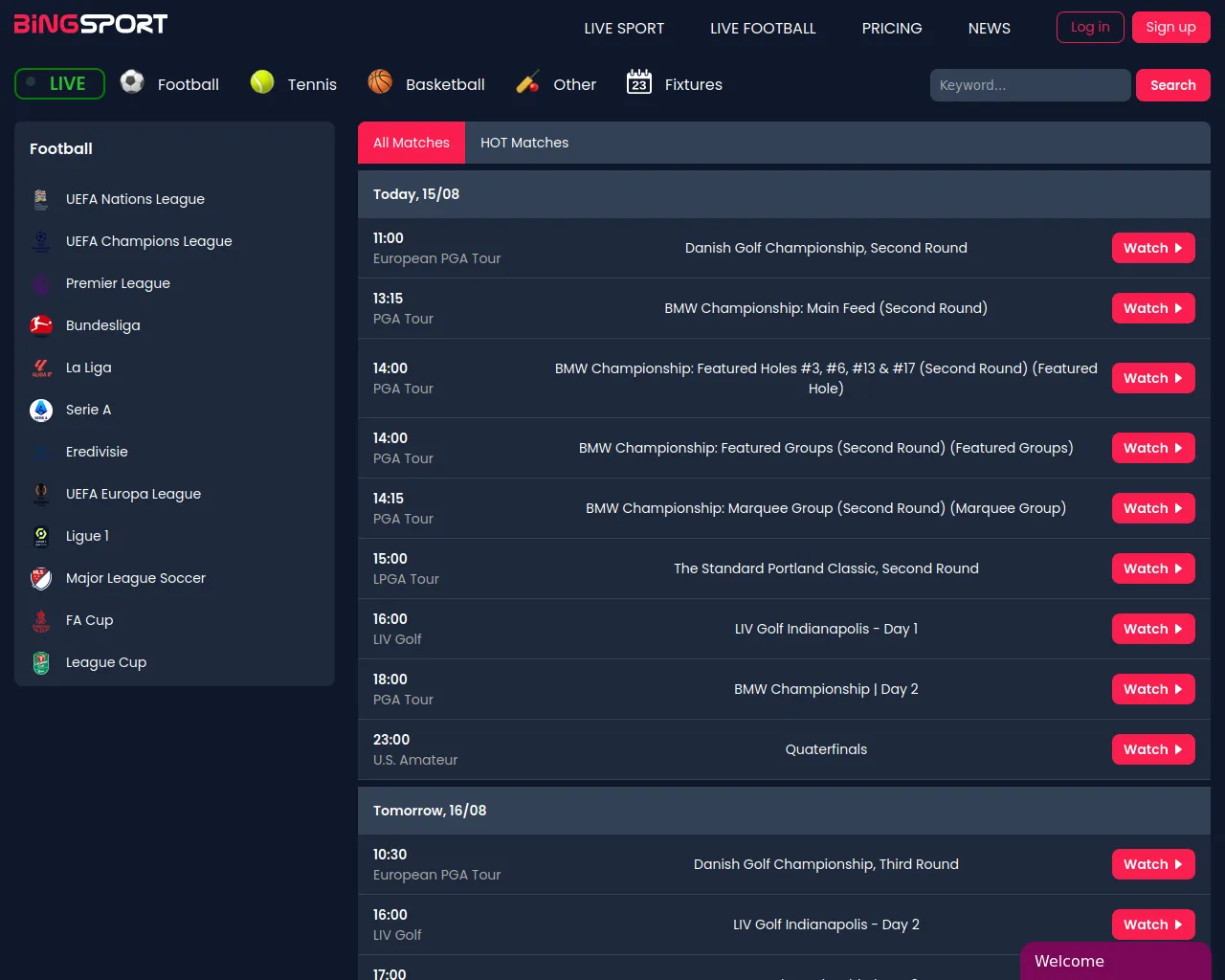Select Ligue 1 in sidebar

(87, 536)
